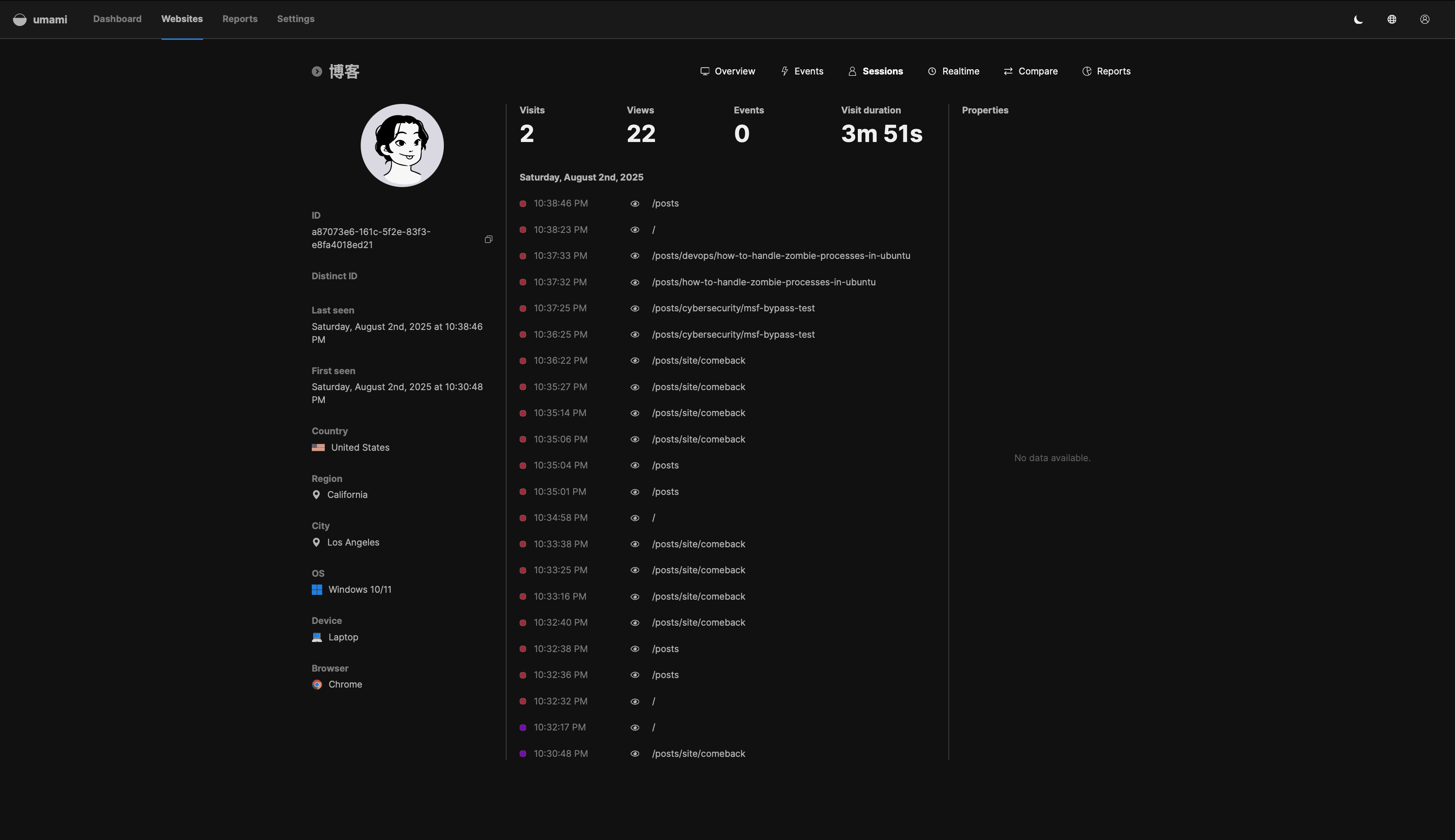Copy the session ID with copy icon
This screenshot has height=840, width=1455.
click(x=488, y=239)
